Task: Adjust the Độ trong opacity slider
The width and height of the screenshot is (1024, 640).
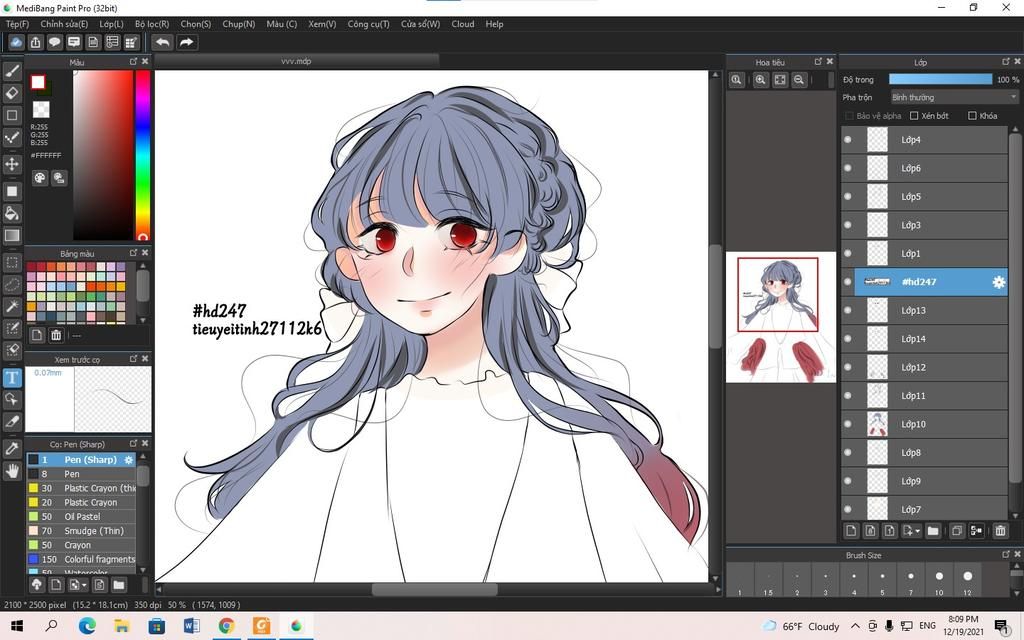Action: [940, 79]
